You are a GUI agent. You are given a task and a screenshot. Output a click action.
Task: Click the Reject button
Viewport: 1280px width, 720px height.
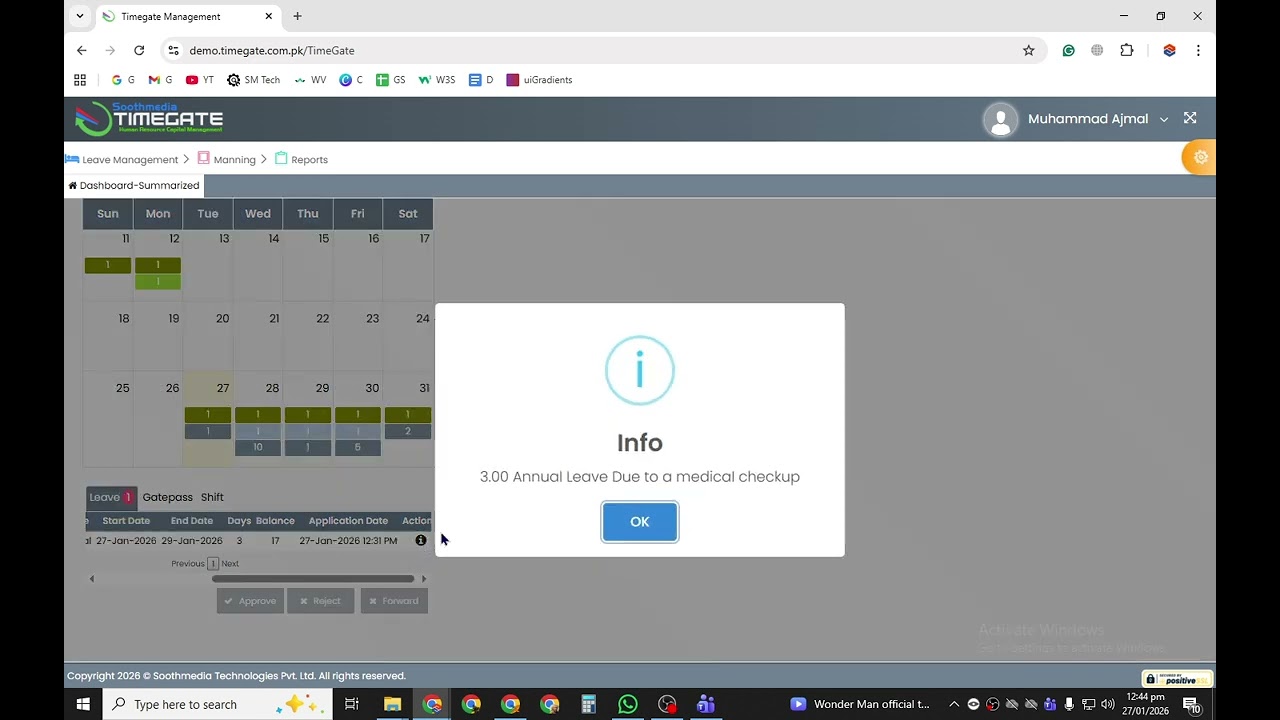[320, 601]
